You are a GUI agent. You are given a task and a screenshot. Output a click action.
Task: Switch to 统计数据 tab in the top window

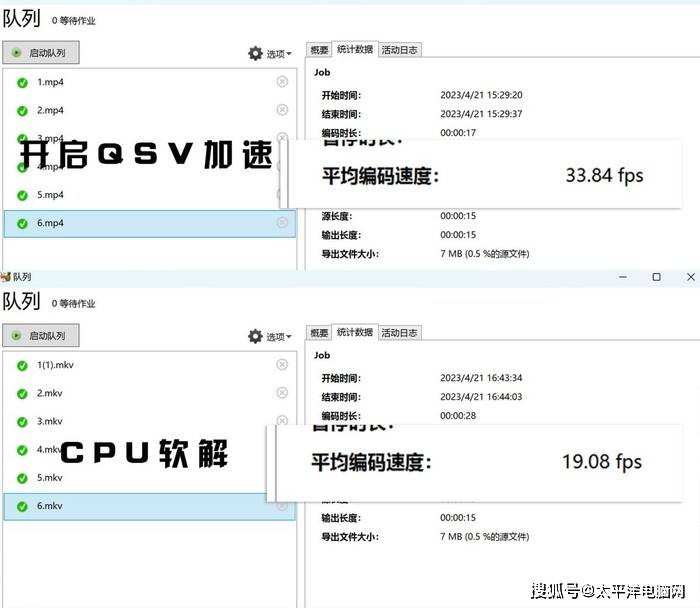[x=355, y=49]
